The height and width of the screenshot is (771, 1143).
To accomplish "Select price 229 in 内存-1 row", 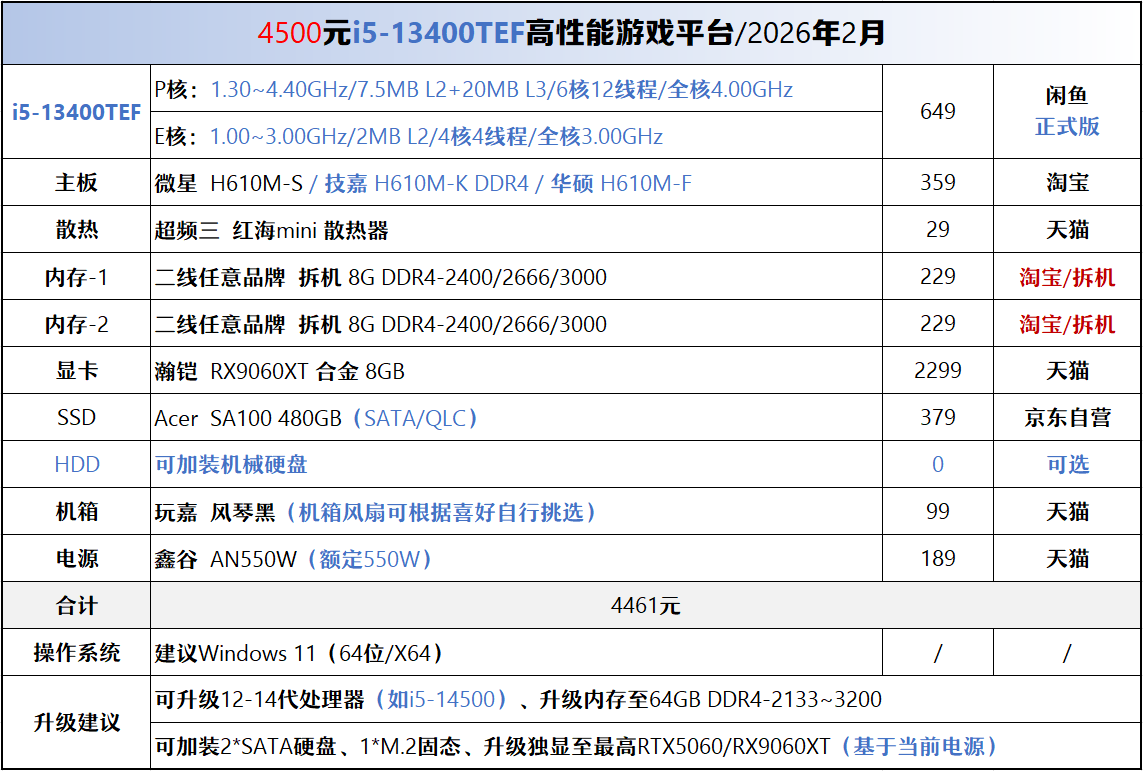I will (x=937, y=276).
